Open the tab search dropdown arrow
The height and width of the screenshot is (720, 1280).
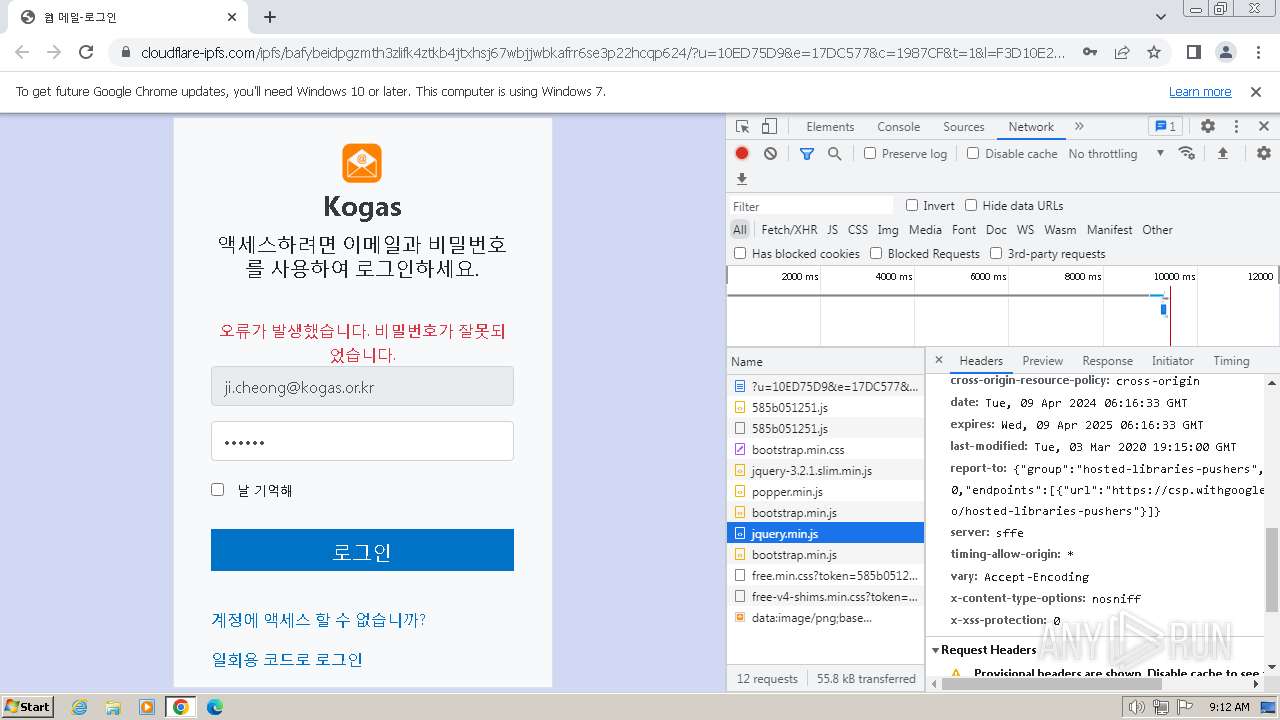(1161, 17)
